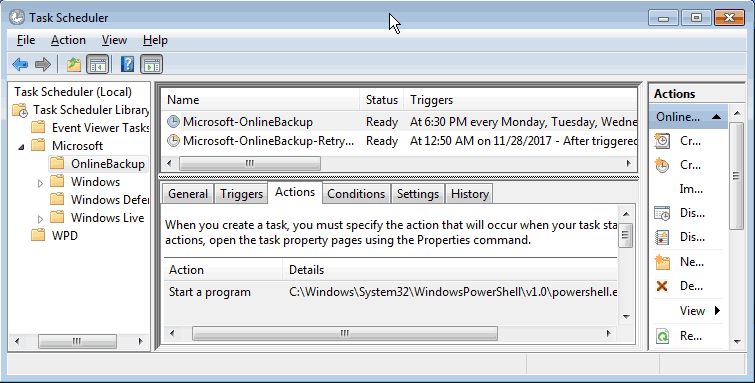
Task: Click the detail pane vertical scrollbar thumb
Action: (626, 235)
